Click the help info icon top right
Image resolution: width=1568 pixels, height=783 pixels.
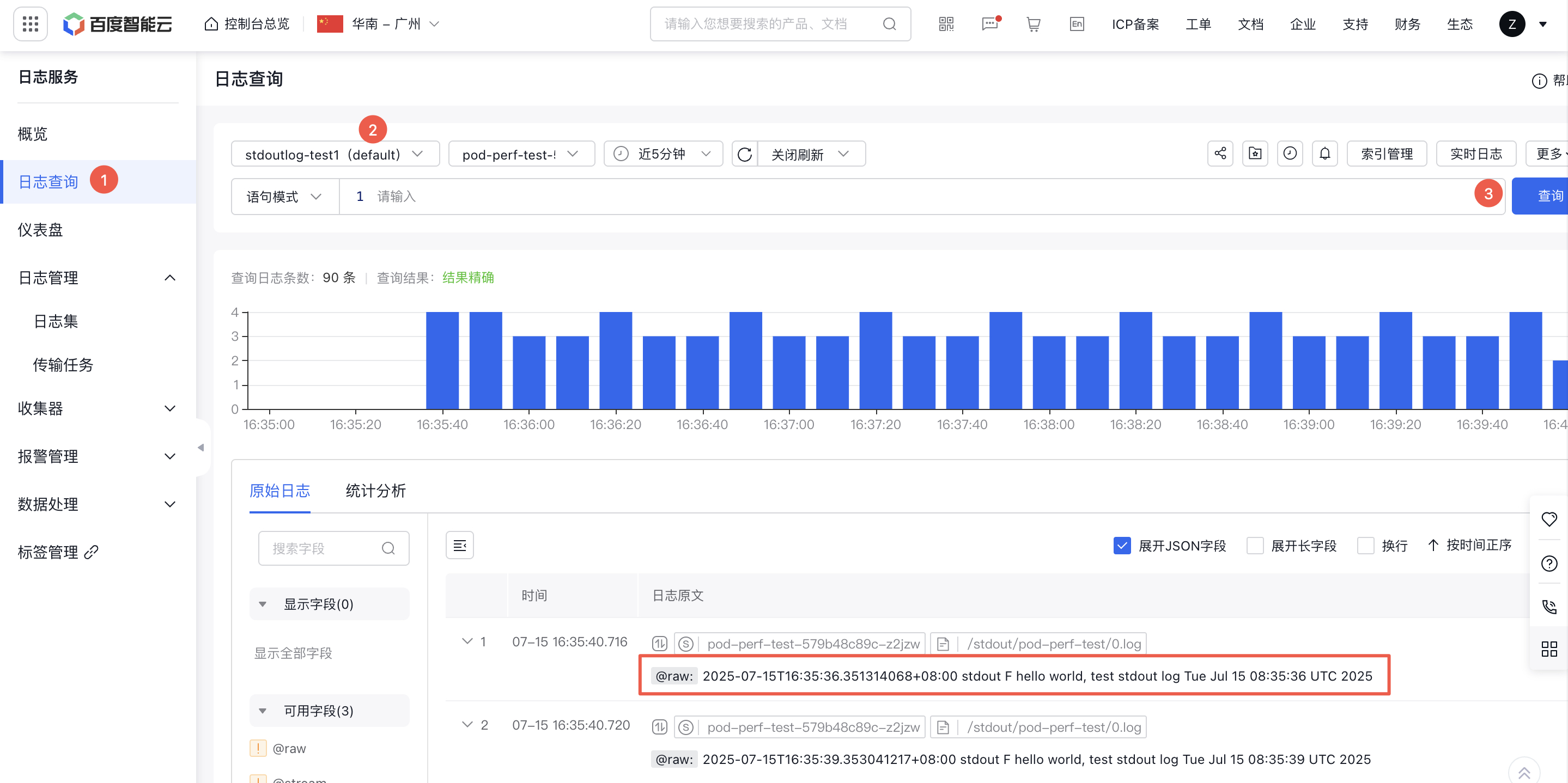[x=1539, y=80]
